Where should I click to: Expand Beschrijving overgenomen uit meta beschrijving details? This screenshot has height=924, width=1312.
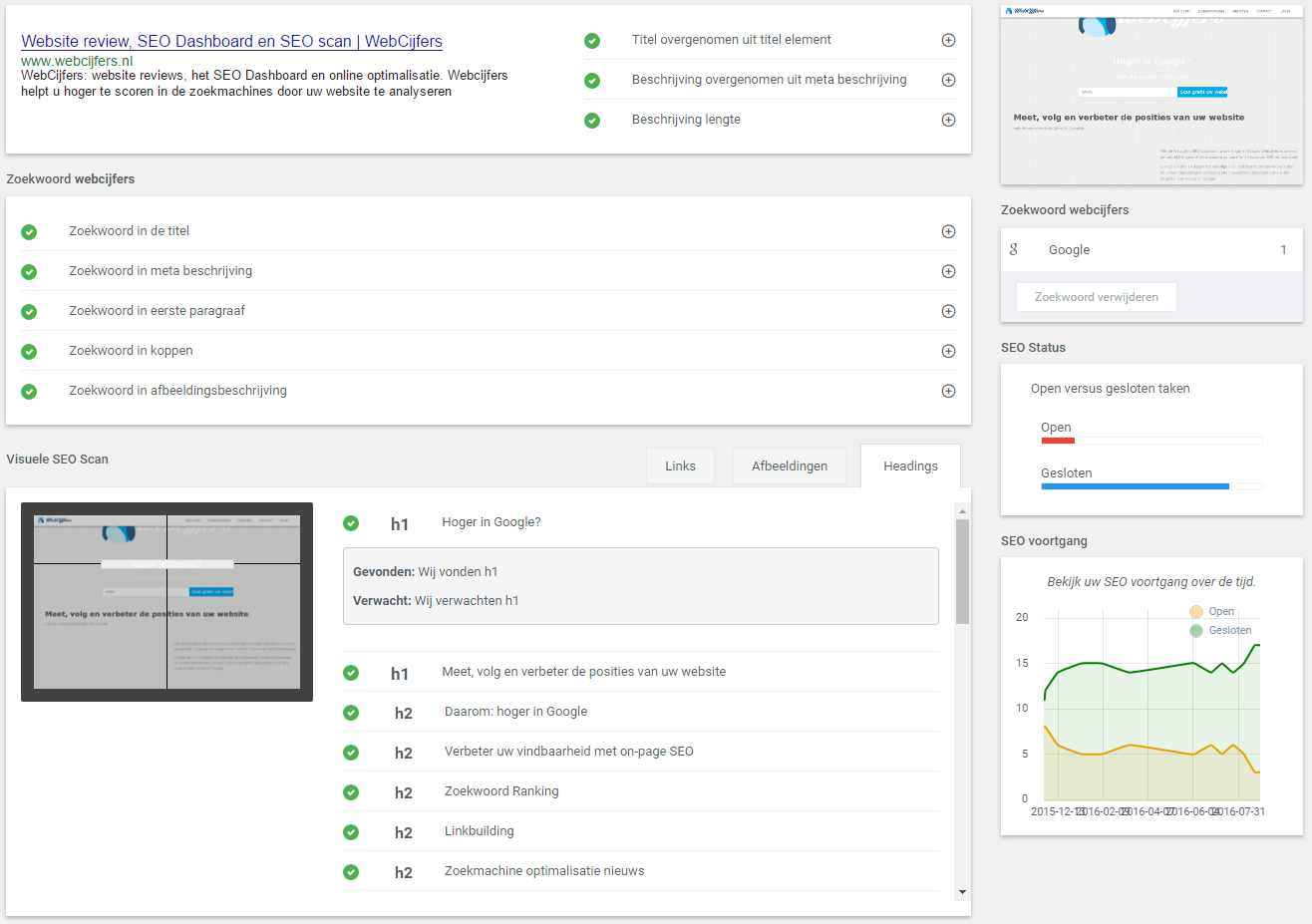949,80
